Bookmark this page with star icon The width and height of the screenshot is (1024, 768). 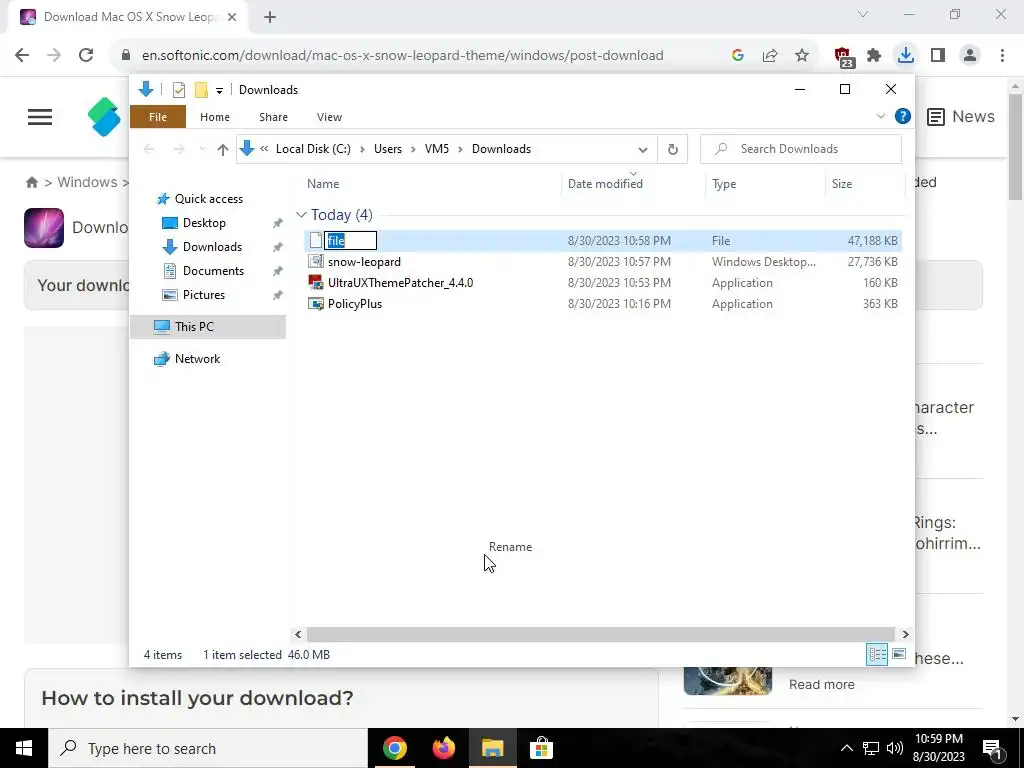tap(802, 56)
